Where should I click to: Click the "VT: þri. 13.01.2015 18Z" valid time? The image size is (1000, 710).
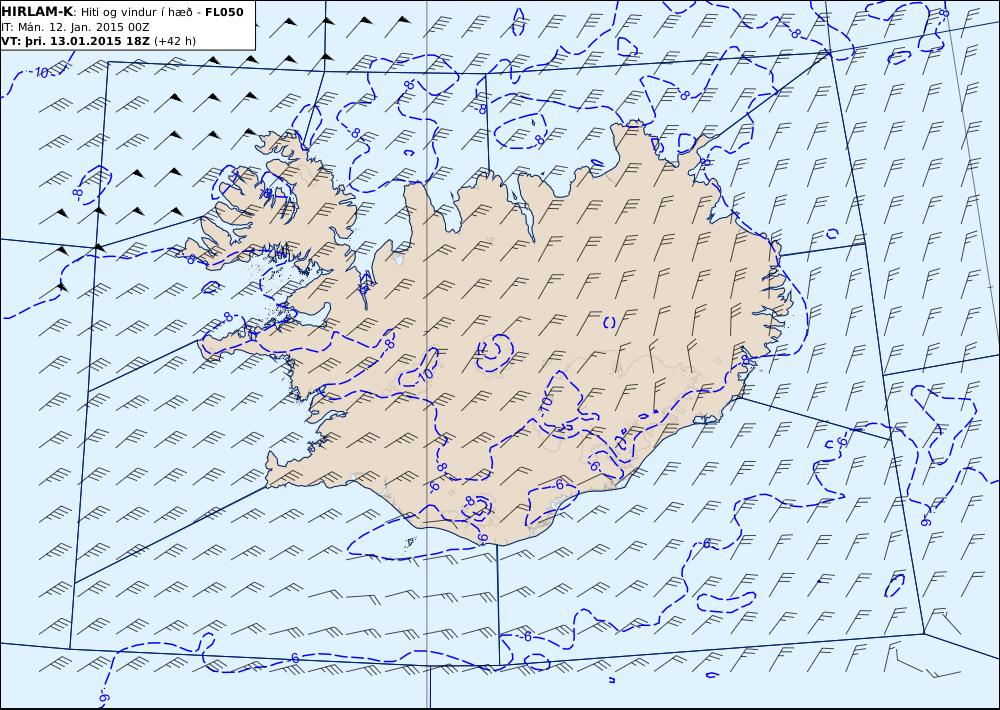(x=76, y=41)
